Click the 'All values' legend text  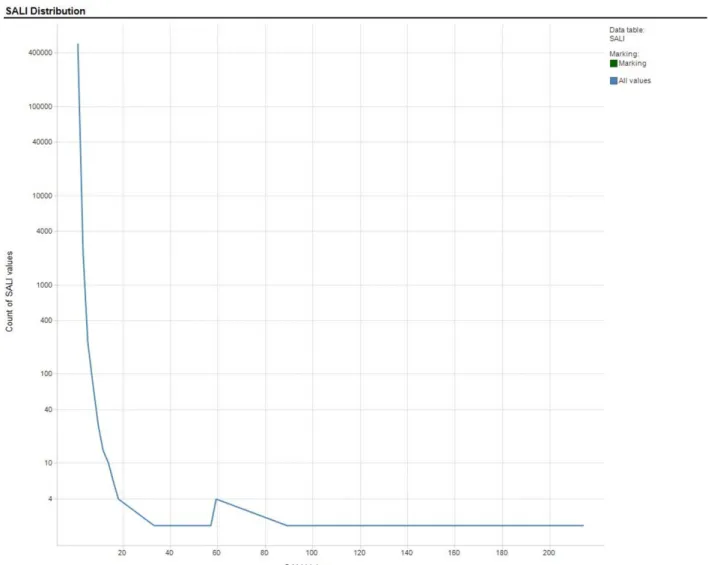tap(635, 81)
